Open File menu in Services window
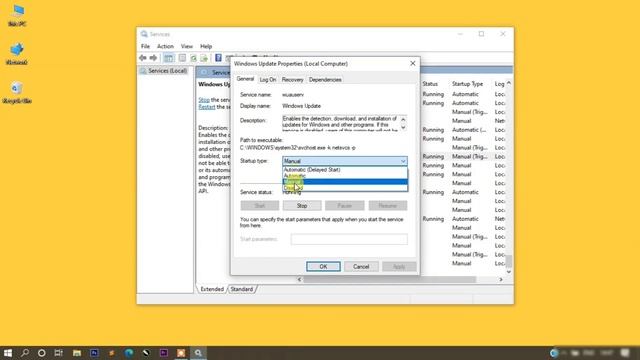 click(145, 47)
